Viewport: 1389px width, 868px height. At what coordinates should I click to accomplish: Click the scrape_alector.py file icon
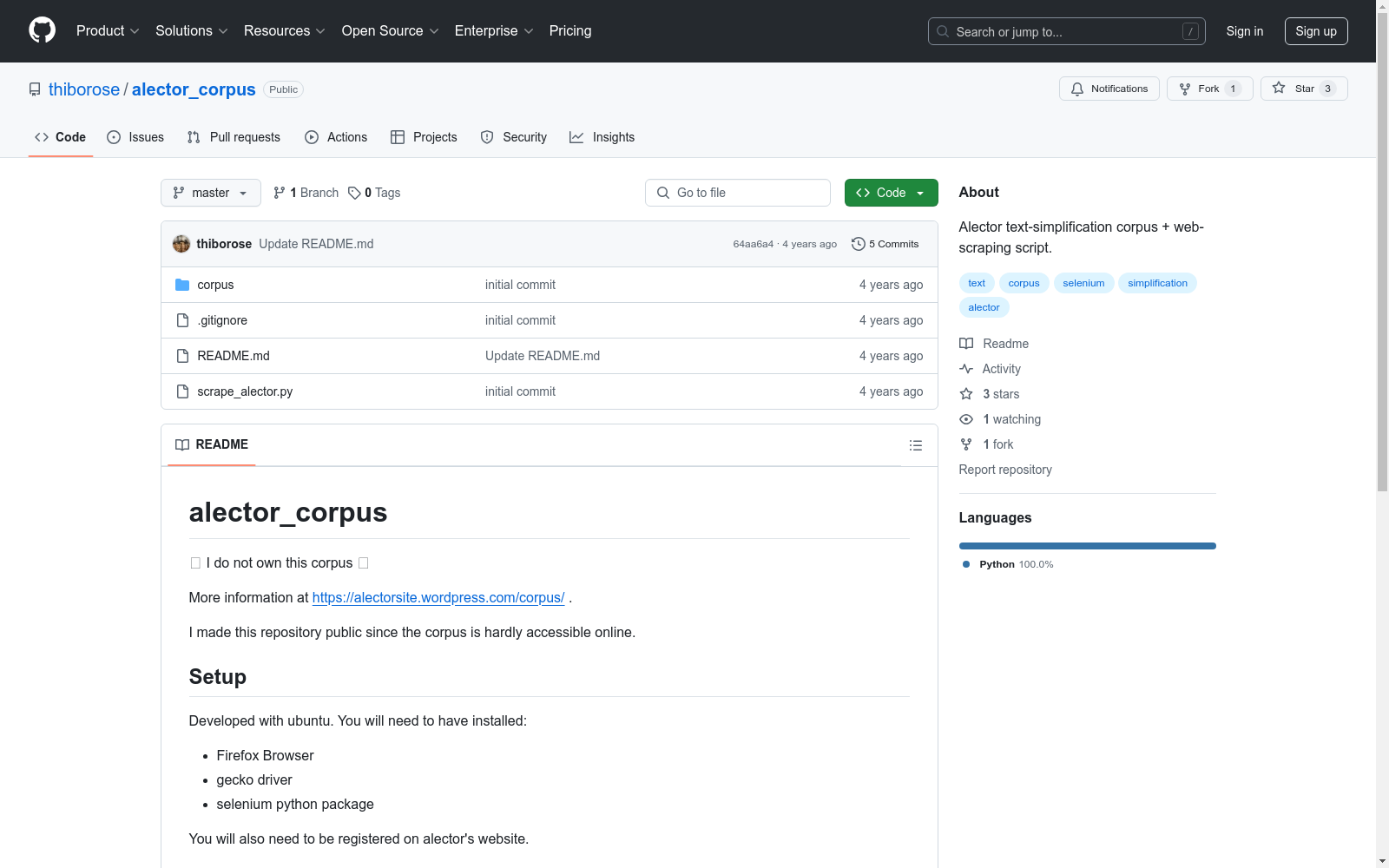(x=182, y=391)
